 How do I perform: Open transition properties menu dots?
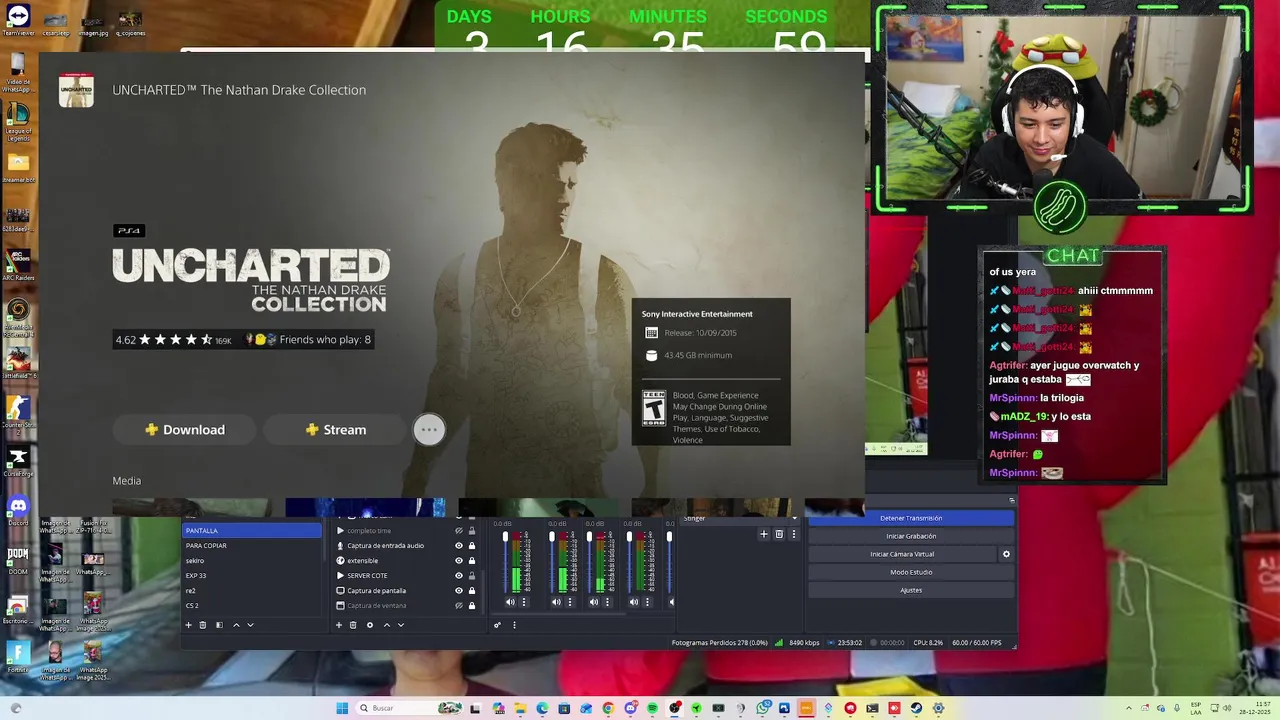(794, 534)
